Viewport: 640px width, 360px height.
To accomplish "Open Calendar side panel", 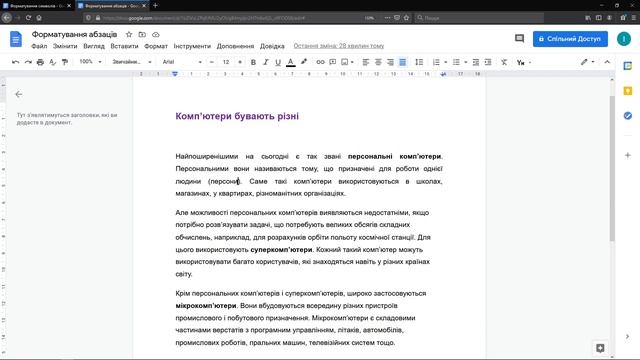I will point(628,66).
